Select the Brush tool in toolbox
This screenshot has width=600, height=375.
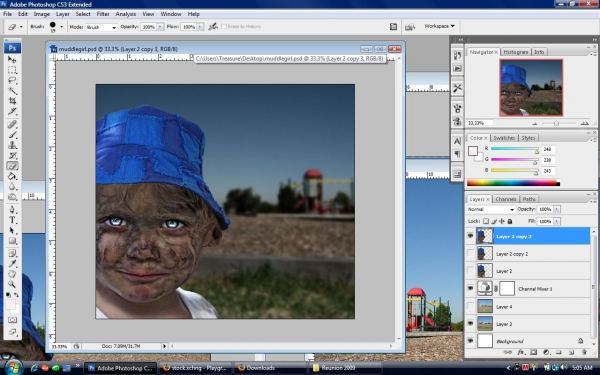pyautogui.click(x=12, y=135)
